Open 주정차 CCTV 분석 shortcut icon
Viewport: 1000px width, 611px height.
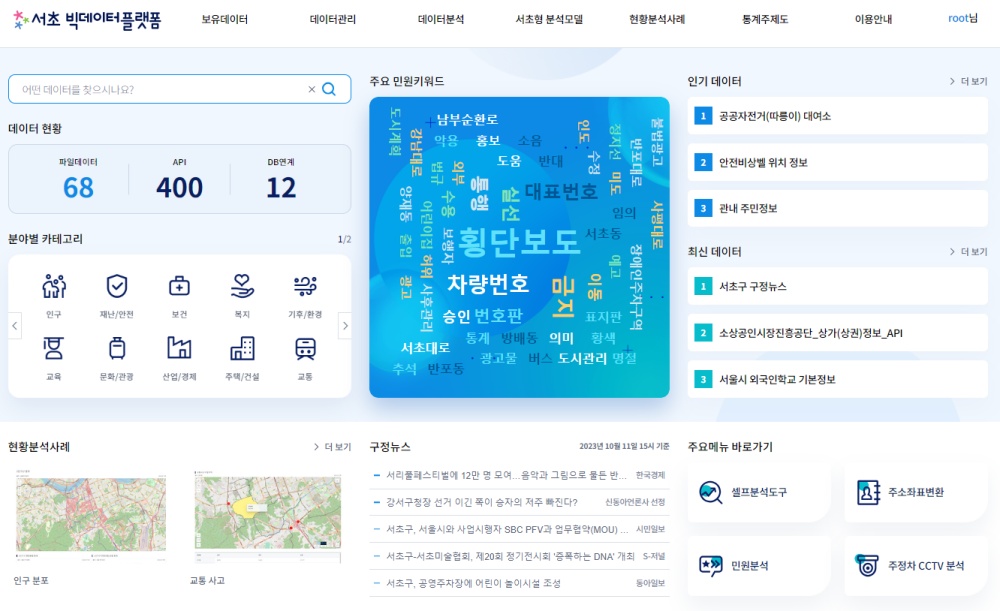coord(867,566)
